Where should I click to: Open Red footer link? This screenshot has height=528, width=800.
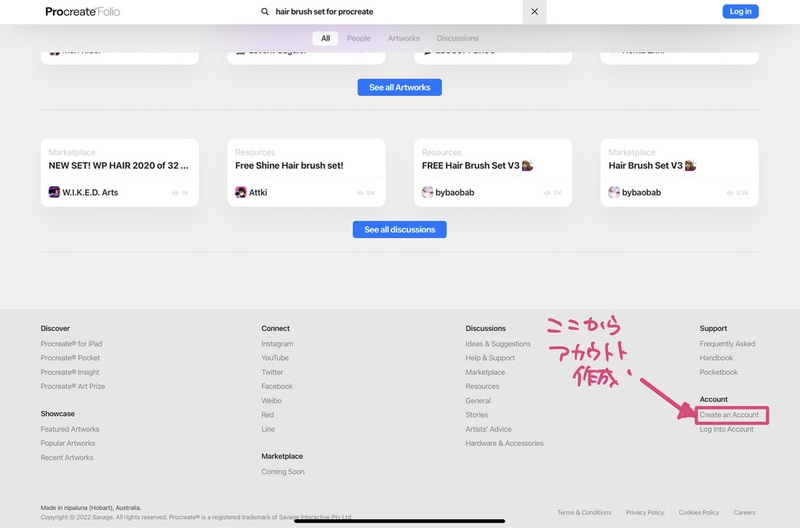pyautogui.click(x=268, y=415)
